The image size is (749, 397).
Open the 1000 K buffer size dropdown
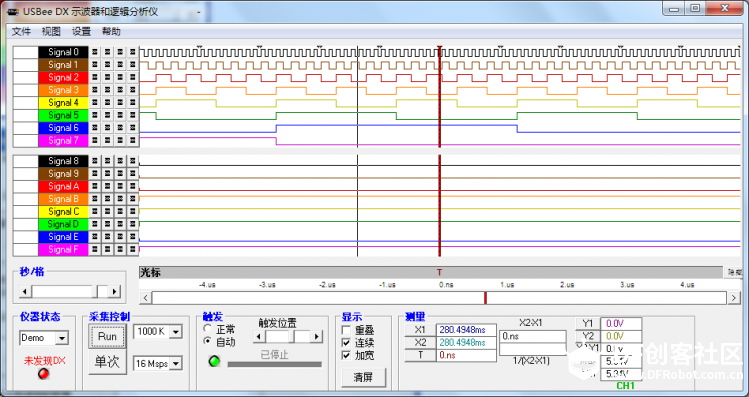(x=176, y=332)
